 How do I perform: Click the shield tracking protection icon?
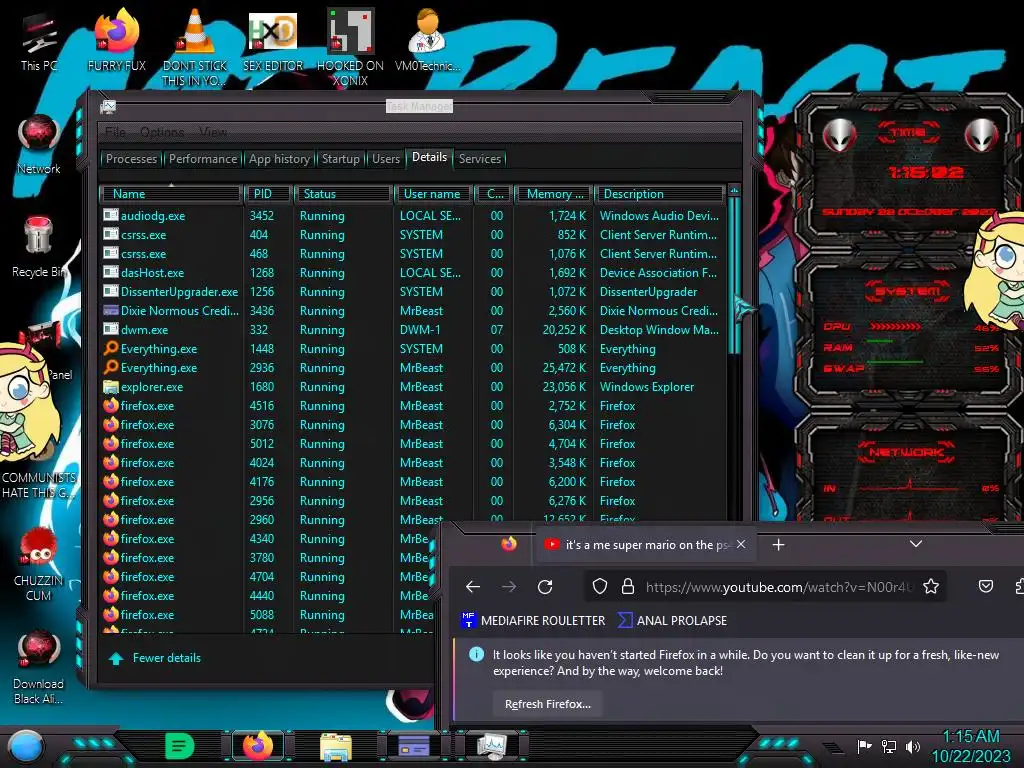600,586
